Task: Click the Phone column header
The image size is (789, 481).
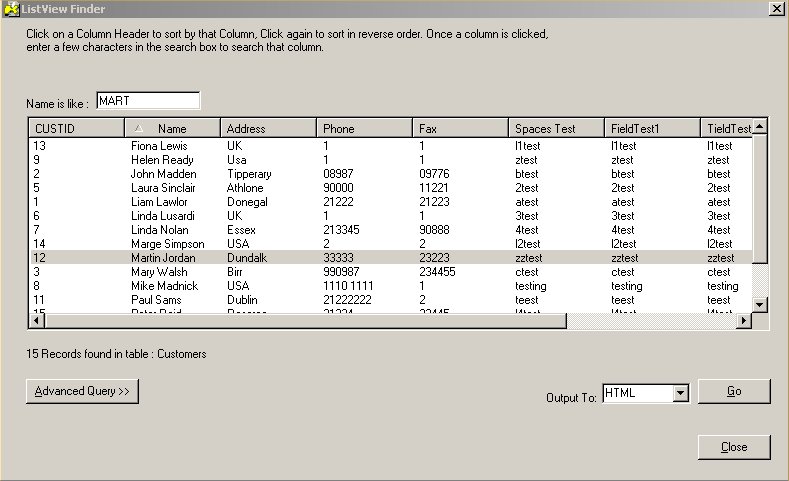Action: click(x=364, y=128)
